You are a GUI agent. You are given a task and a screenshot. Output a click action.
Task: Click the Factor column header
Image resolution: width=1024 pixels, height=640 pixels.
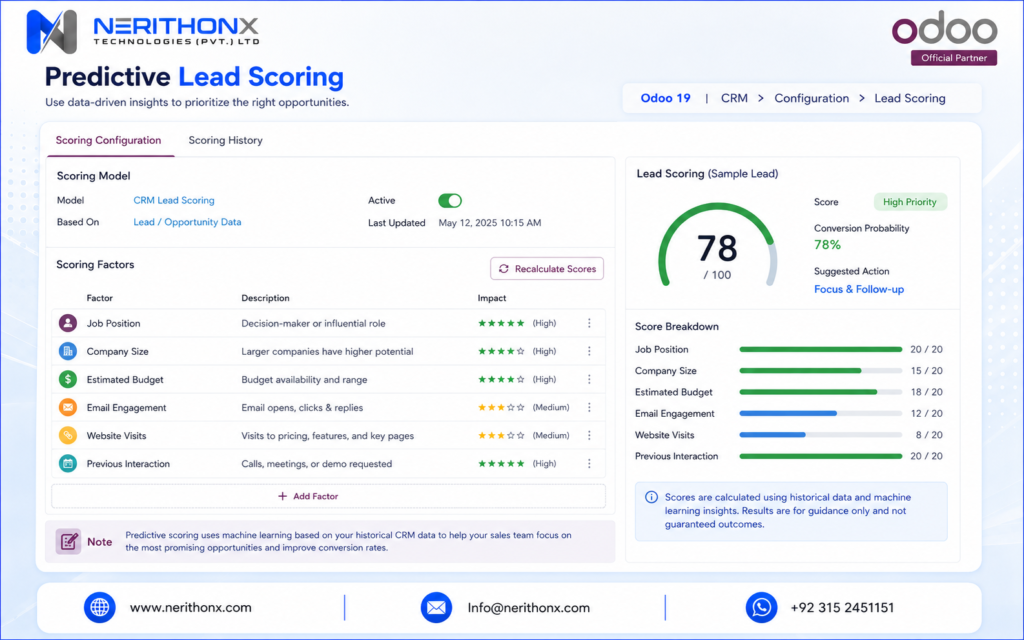pyautogui.click(x=99, y=298)
